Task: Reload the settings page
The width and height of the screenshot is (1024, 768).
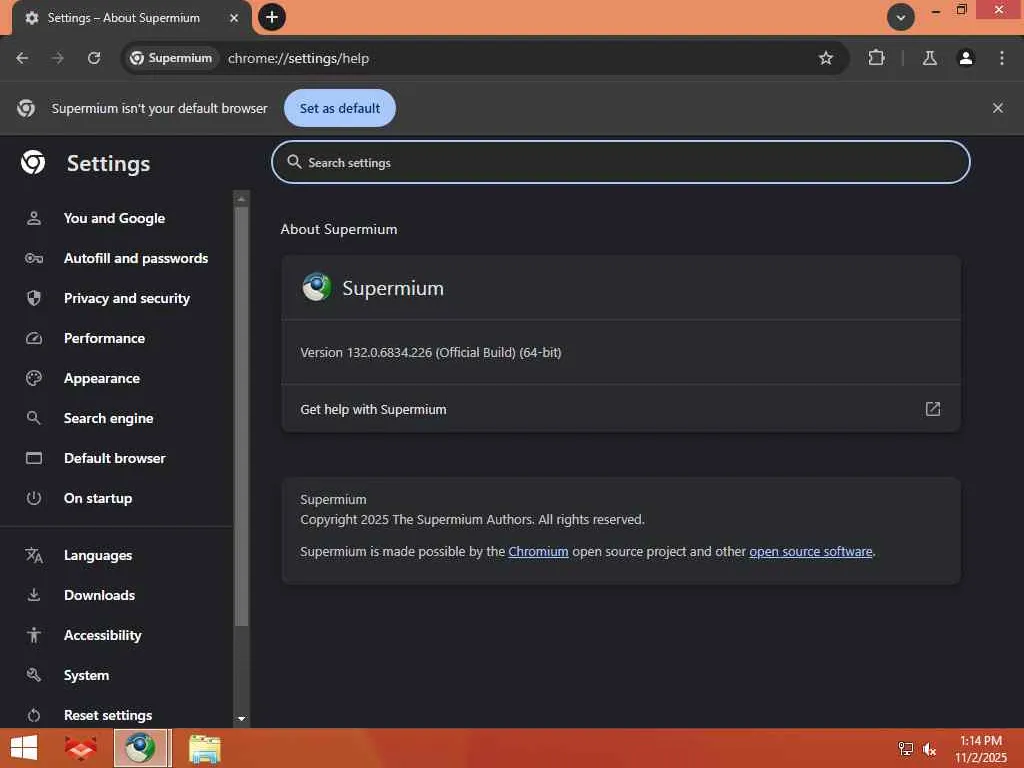Action: click(94, 58)
